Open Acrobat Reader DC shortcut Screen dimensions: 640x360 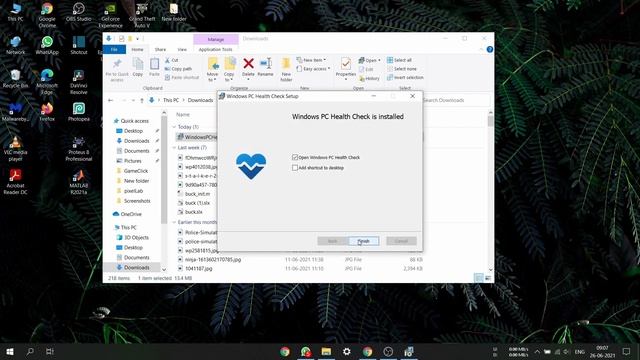(16, 182)
